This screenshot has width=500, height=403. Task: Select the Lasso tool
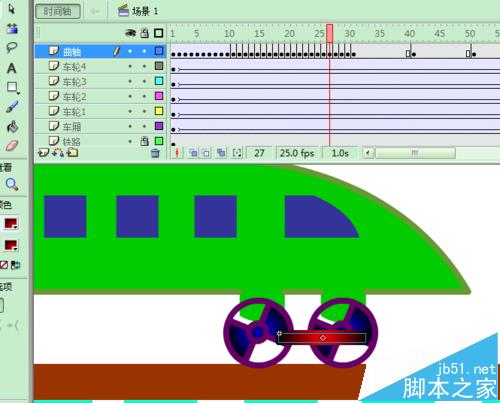pyautogui.click(x=12, y=48)
